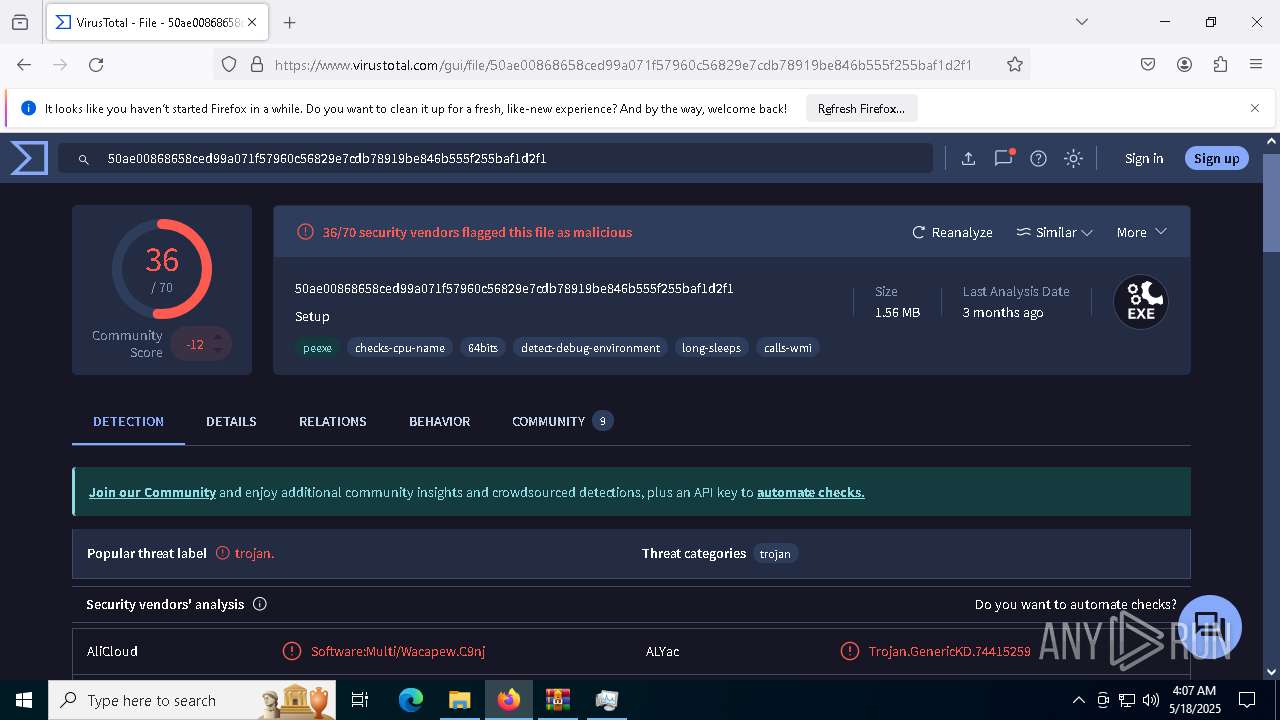Open a new tab with plus button
This screenshot has height=720, width=1280.
pyautogui.click(x=290, y=22)
